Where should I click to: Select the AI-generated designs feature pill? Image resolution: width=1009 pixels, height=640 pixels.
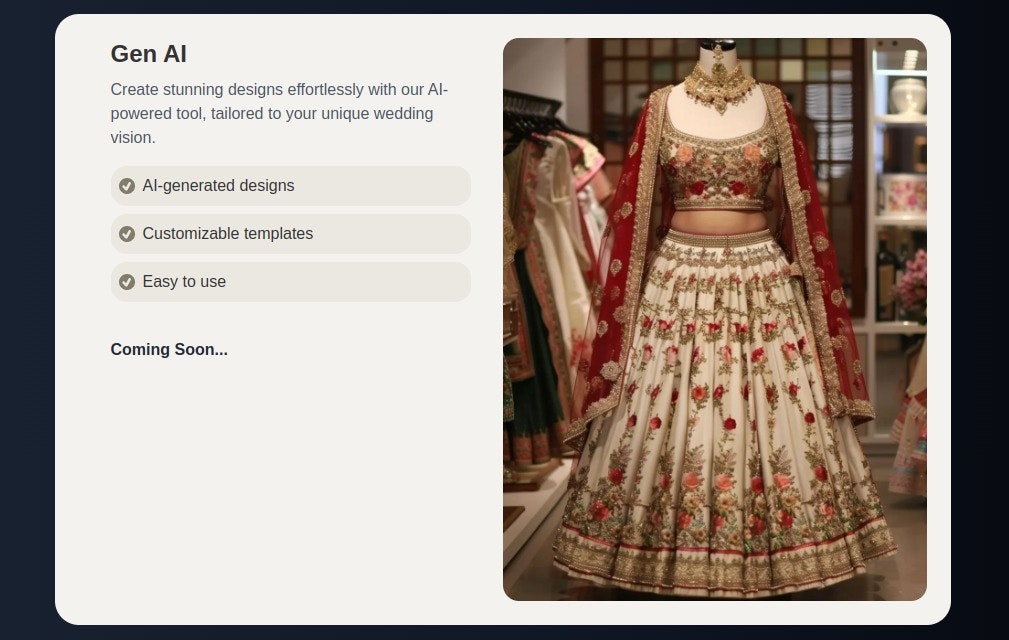[x=291, y=186]
